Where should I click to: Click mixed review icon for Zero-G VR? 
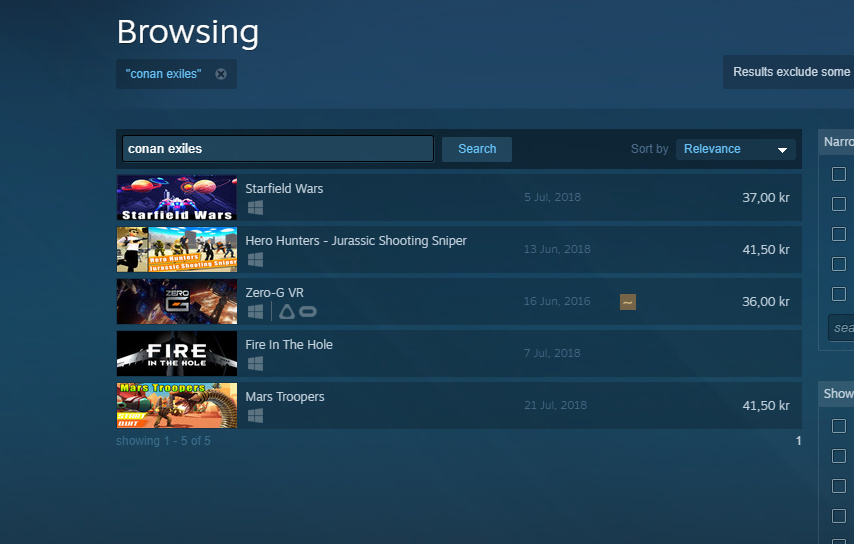pyautogui.click(x=627, y=302)
